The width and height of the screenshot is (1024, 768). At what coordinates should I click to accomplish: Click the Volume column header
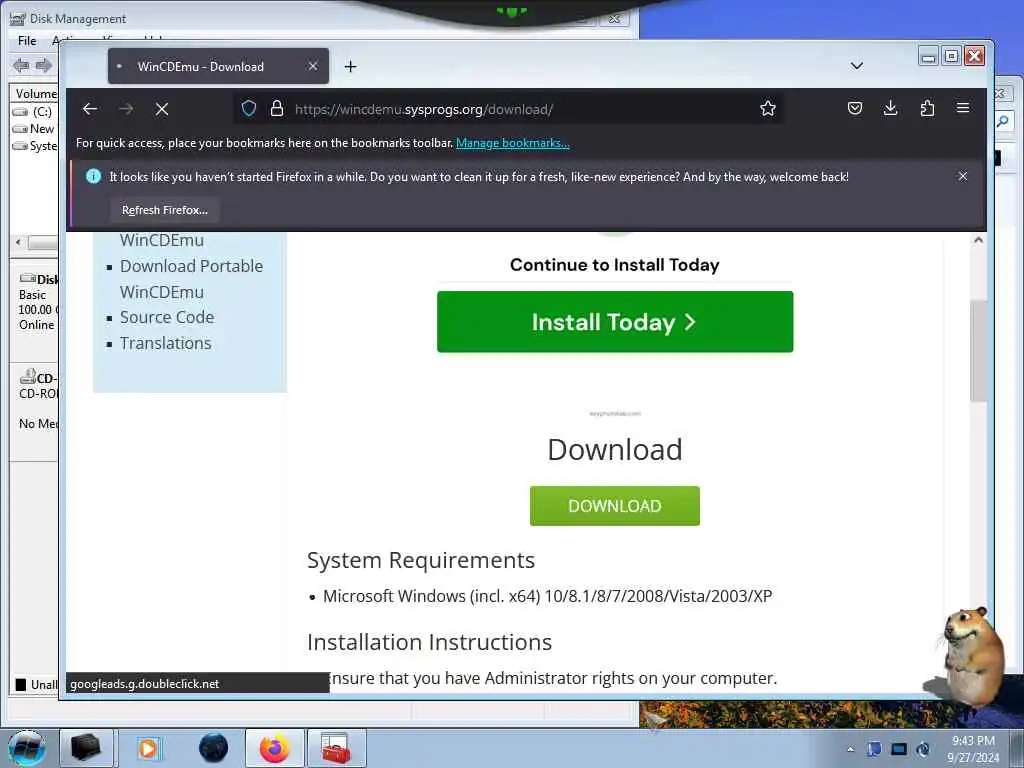point(35,93)
